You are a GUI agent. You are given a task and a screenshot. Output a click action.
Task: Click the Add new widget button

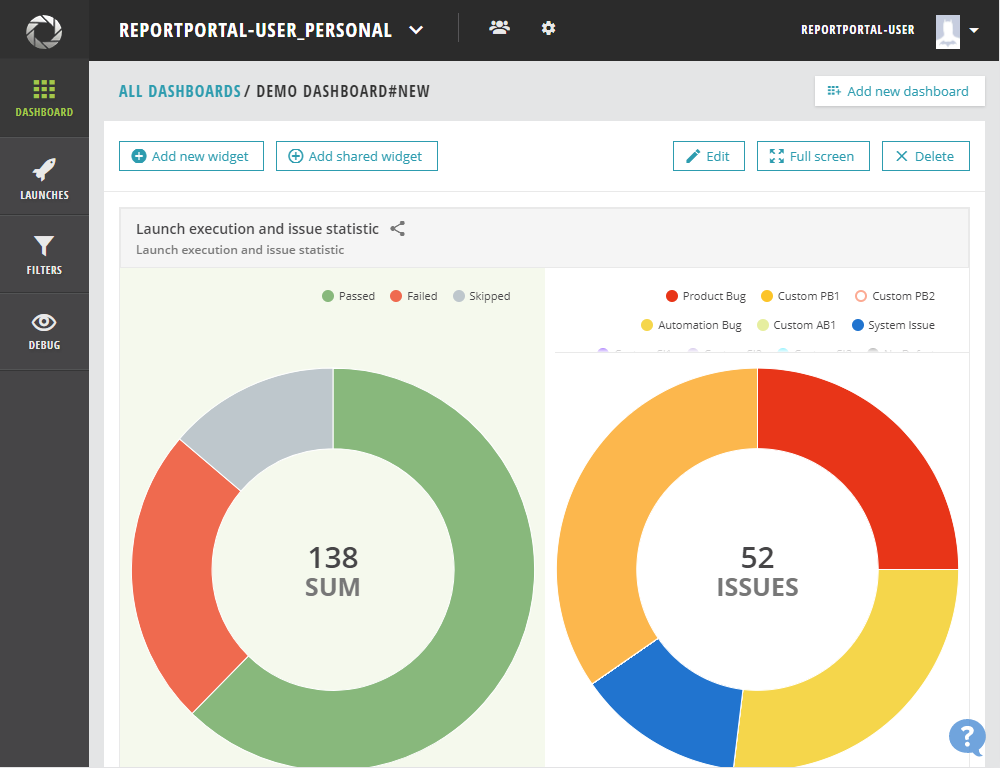click(191, 156)
